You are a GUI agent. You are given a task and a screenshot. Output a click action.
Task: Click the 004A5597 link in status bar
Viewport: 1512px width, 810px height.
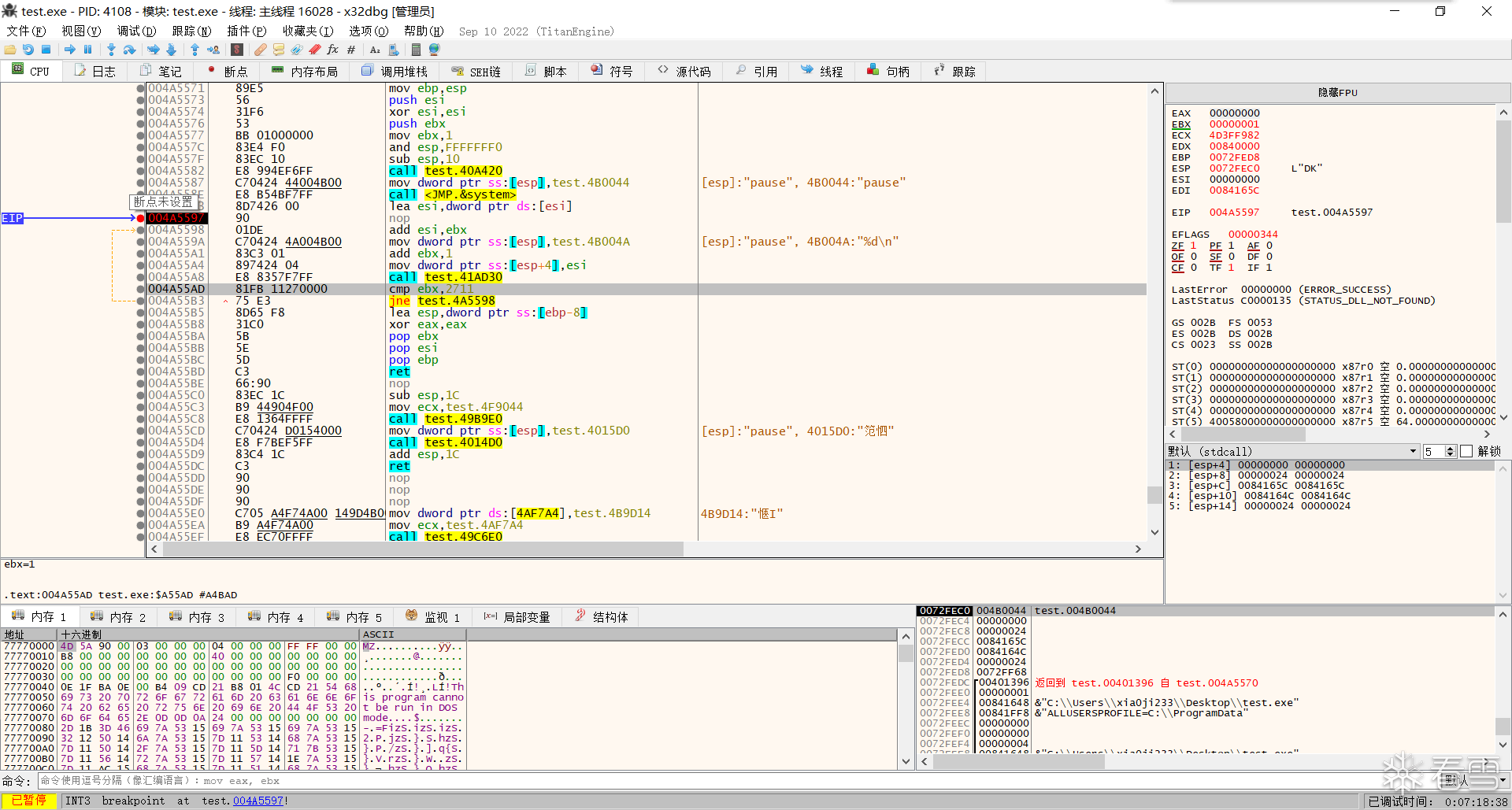coord(258,801)
